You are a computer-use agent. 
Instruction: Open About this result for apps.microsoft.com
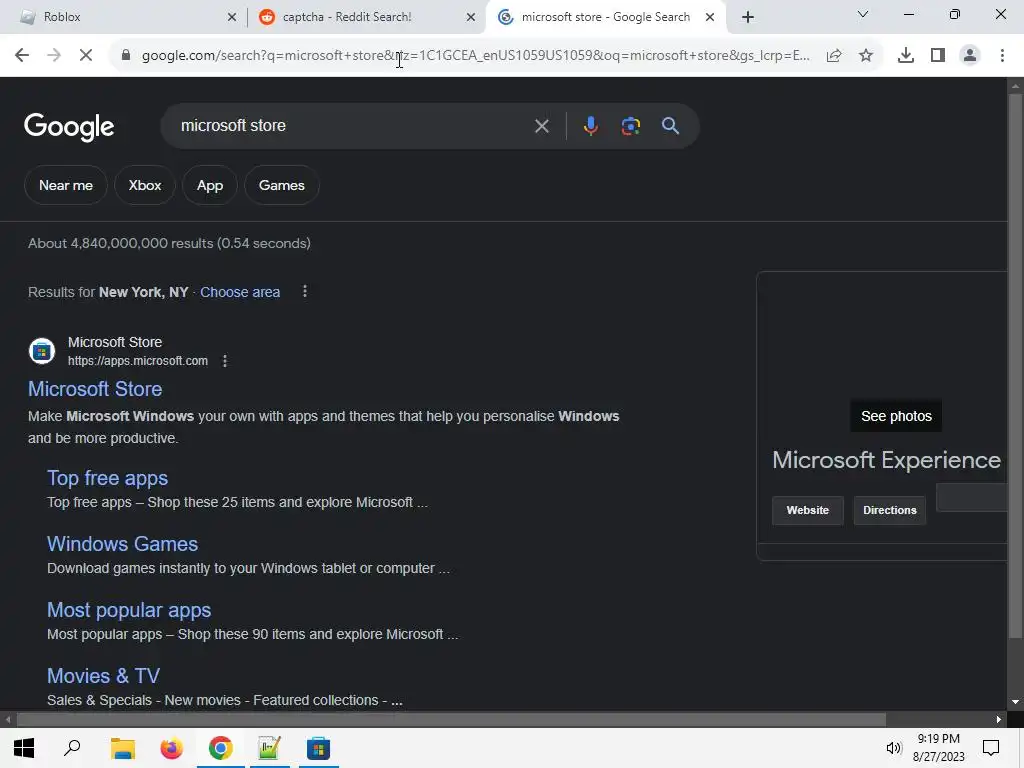(x=225, y=361)
